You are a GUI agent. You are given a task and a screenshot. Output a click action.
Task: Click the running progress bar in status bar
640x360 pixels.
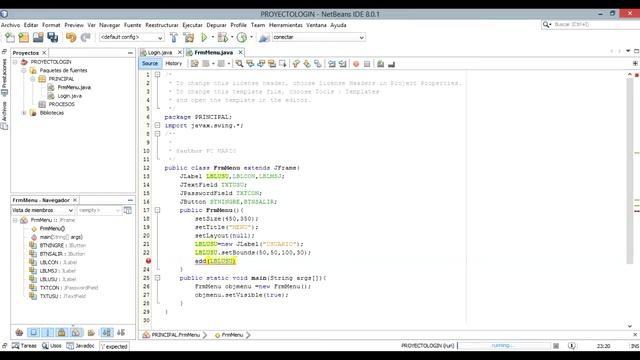point(504,346)
